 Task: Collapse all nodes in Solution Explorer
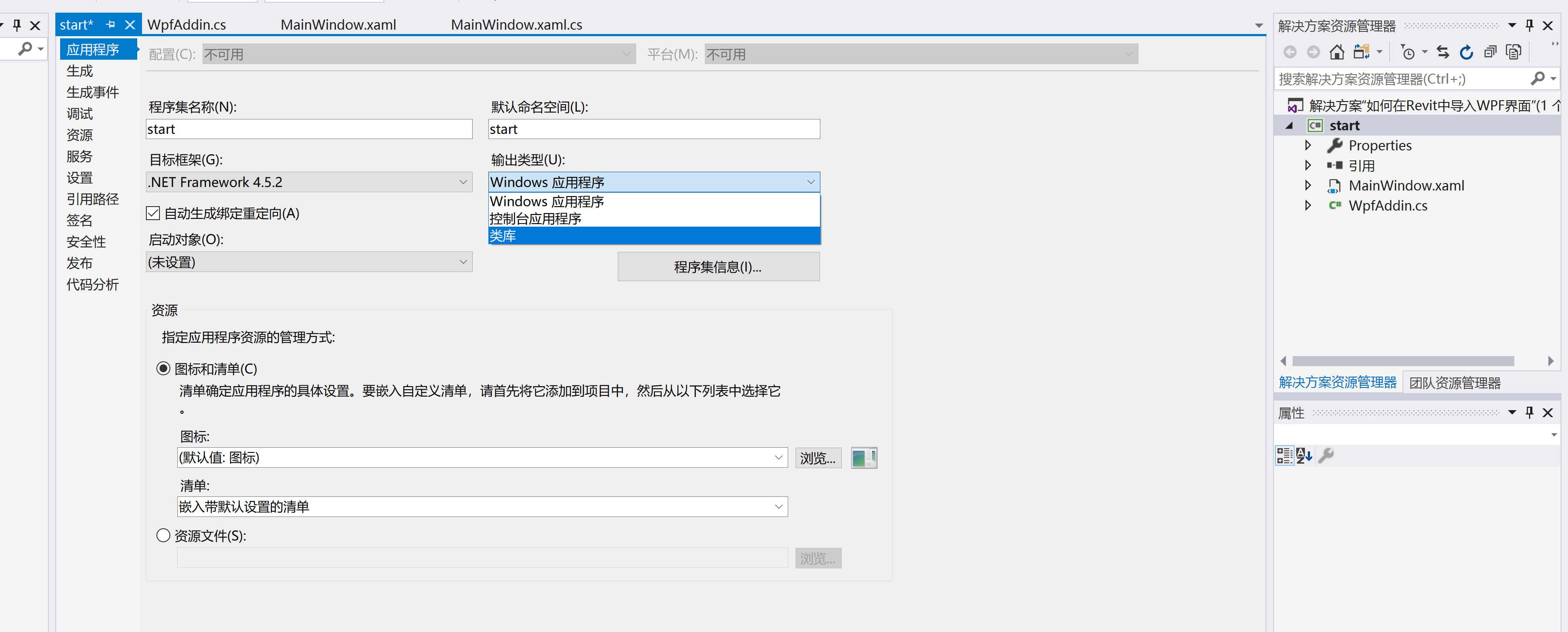point(1490,52)
